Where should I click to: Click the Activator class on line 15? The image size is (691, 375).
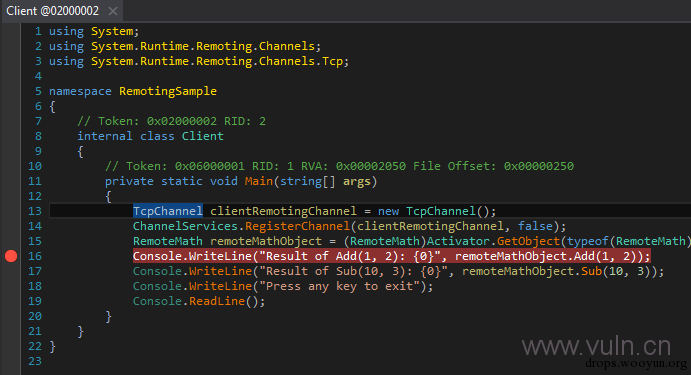pos(458,241)
